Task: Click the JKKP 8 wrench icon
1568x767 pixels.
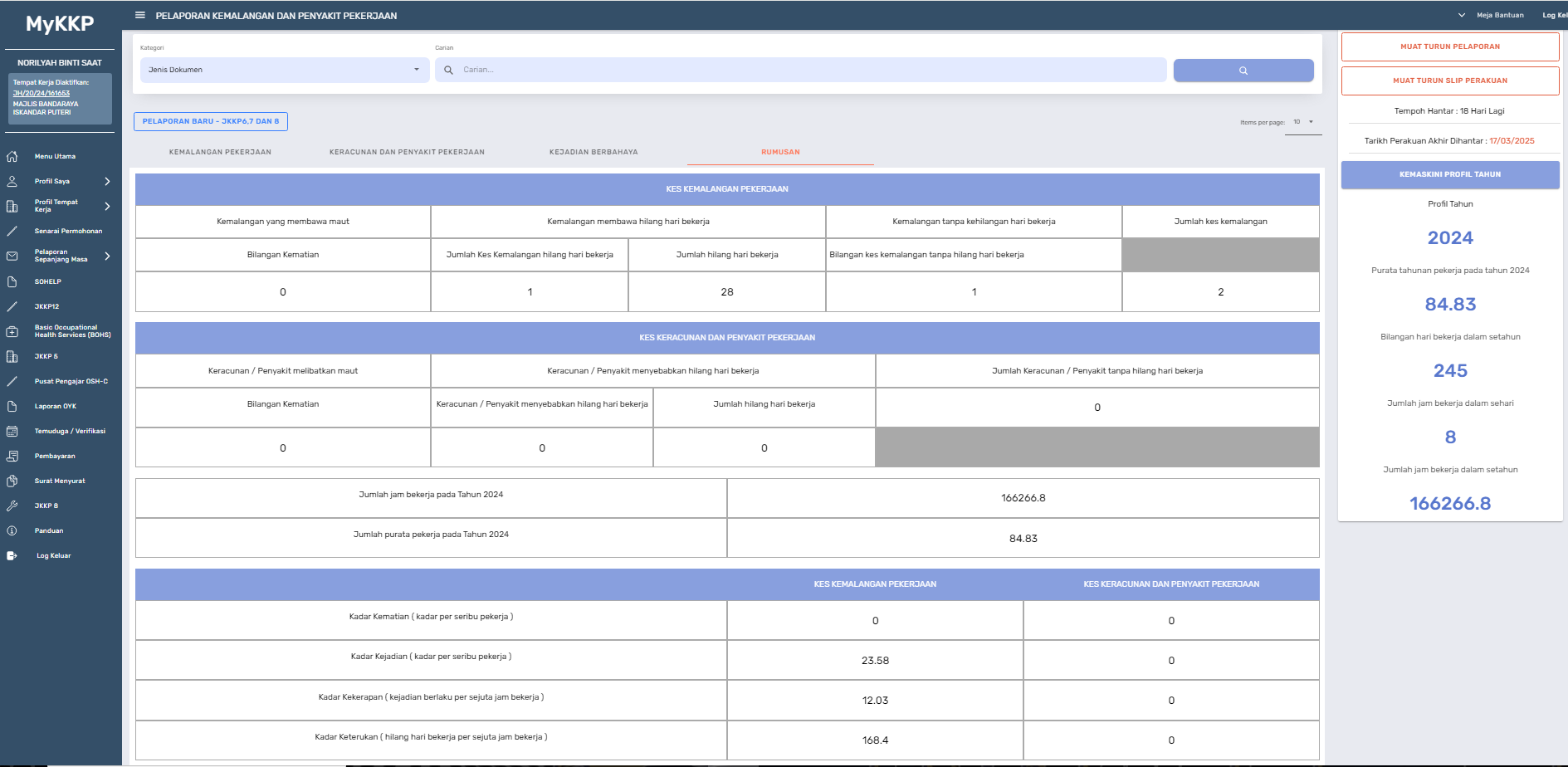Action: coord(12,506)
